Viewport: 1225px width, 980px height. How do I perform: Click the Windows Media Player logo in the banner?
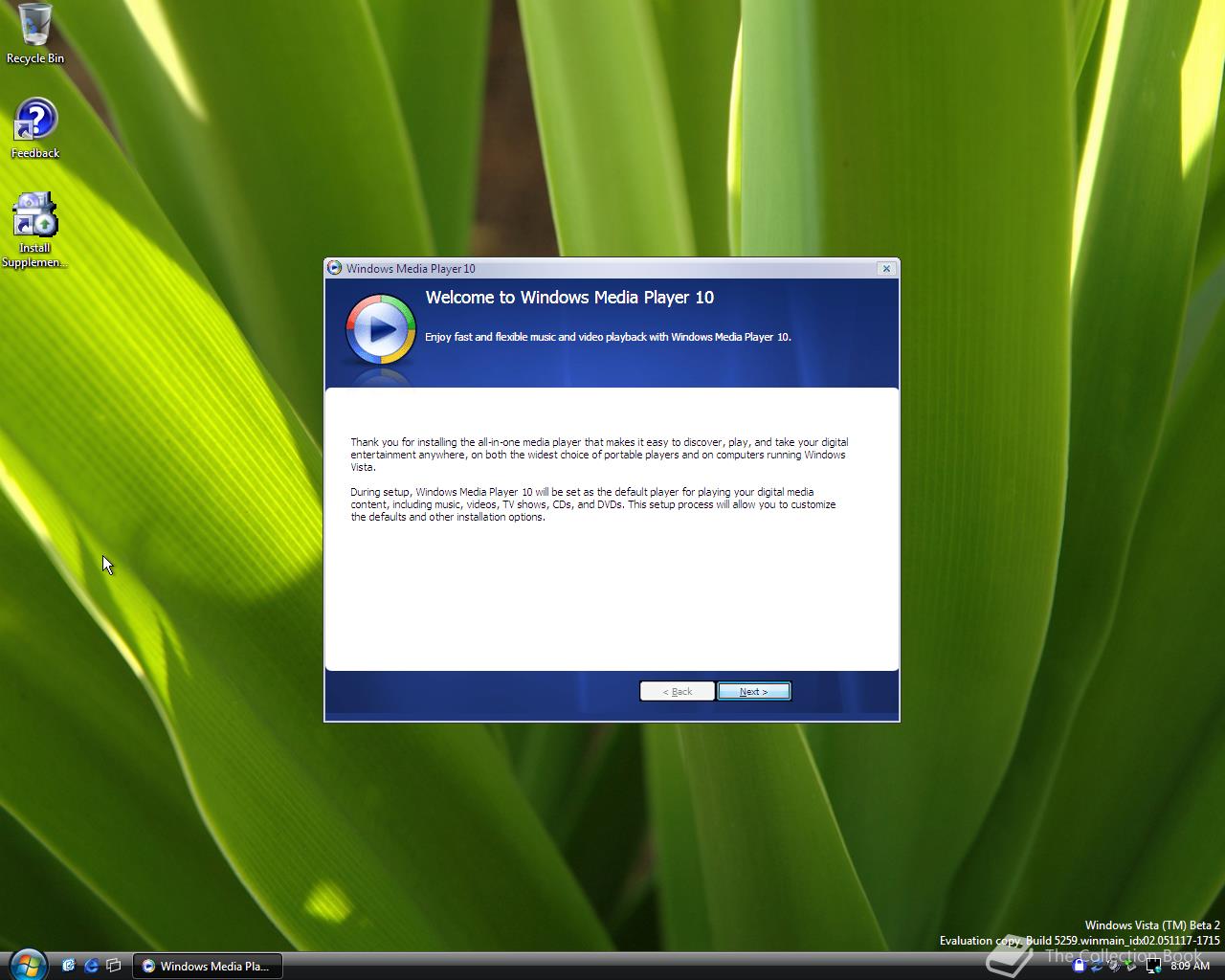[380, 329]
